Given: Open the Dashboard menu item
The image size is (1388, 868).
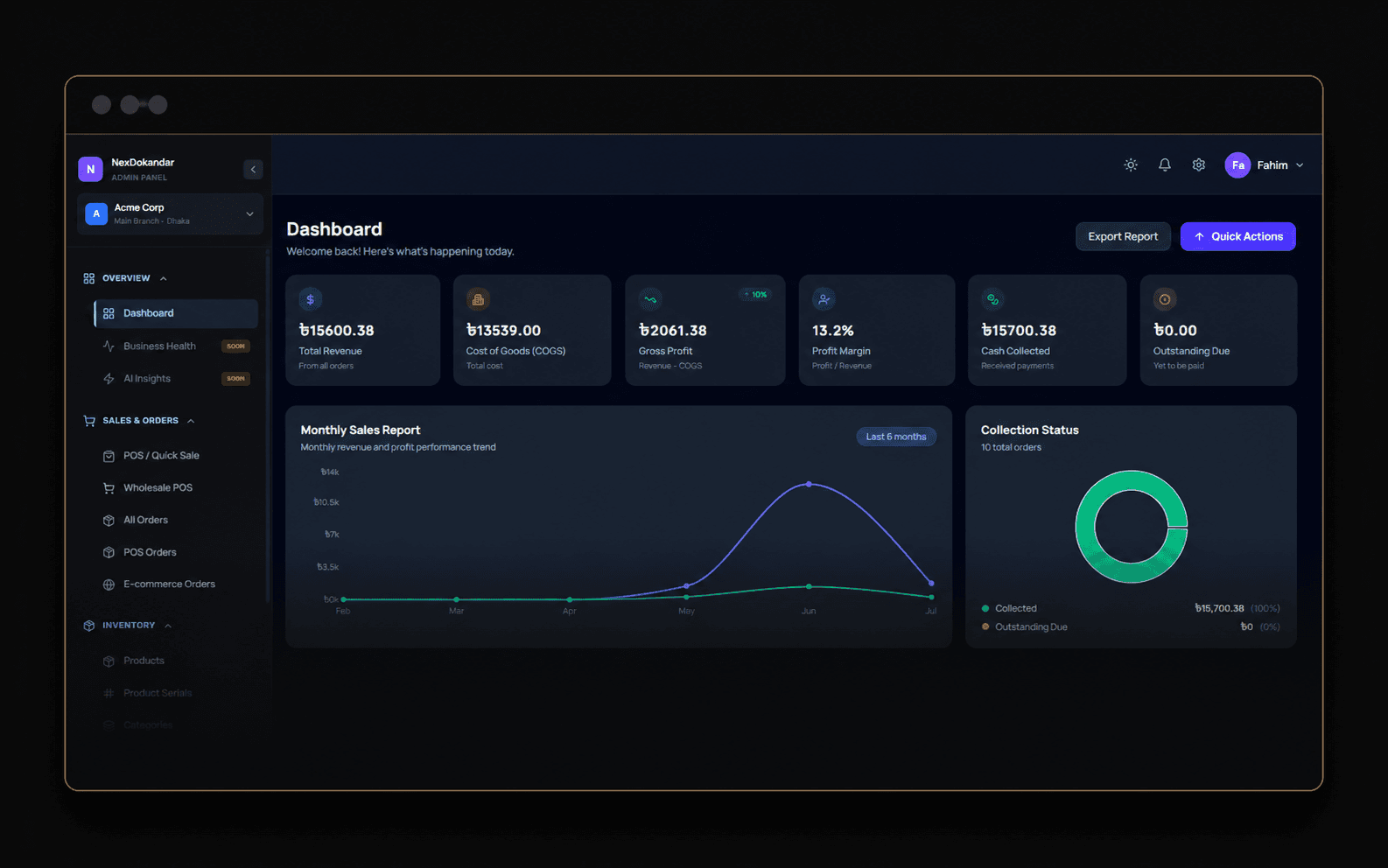Looking at the screenshot, I should click(176, 313).
